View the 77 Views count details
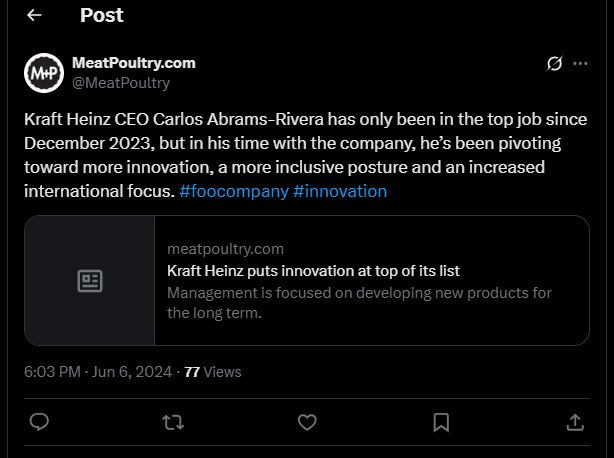Image resolution: width=614 pixels, height=458 pixels. click(x=213, y=372)
